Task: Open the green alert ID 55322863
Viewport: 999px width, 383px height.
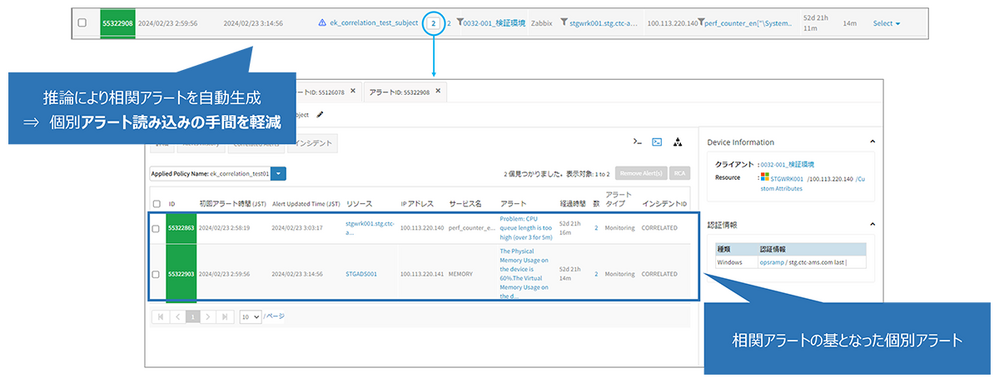Action: tap(180, 228)
